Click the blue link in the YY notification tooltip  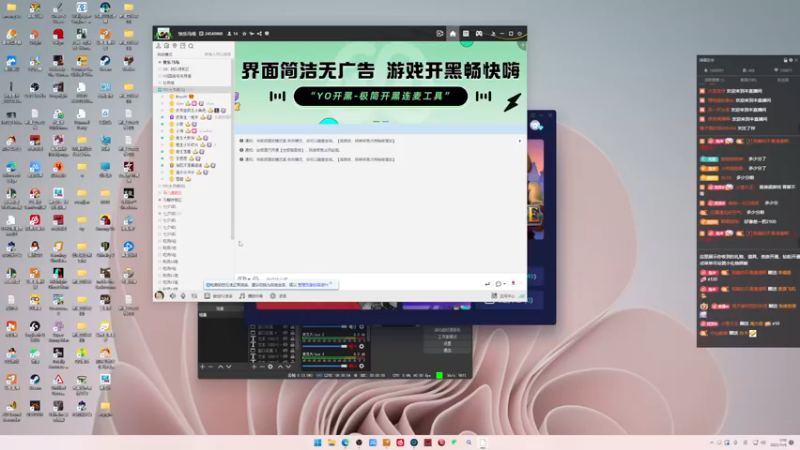coord(313,285)
